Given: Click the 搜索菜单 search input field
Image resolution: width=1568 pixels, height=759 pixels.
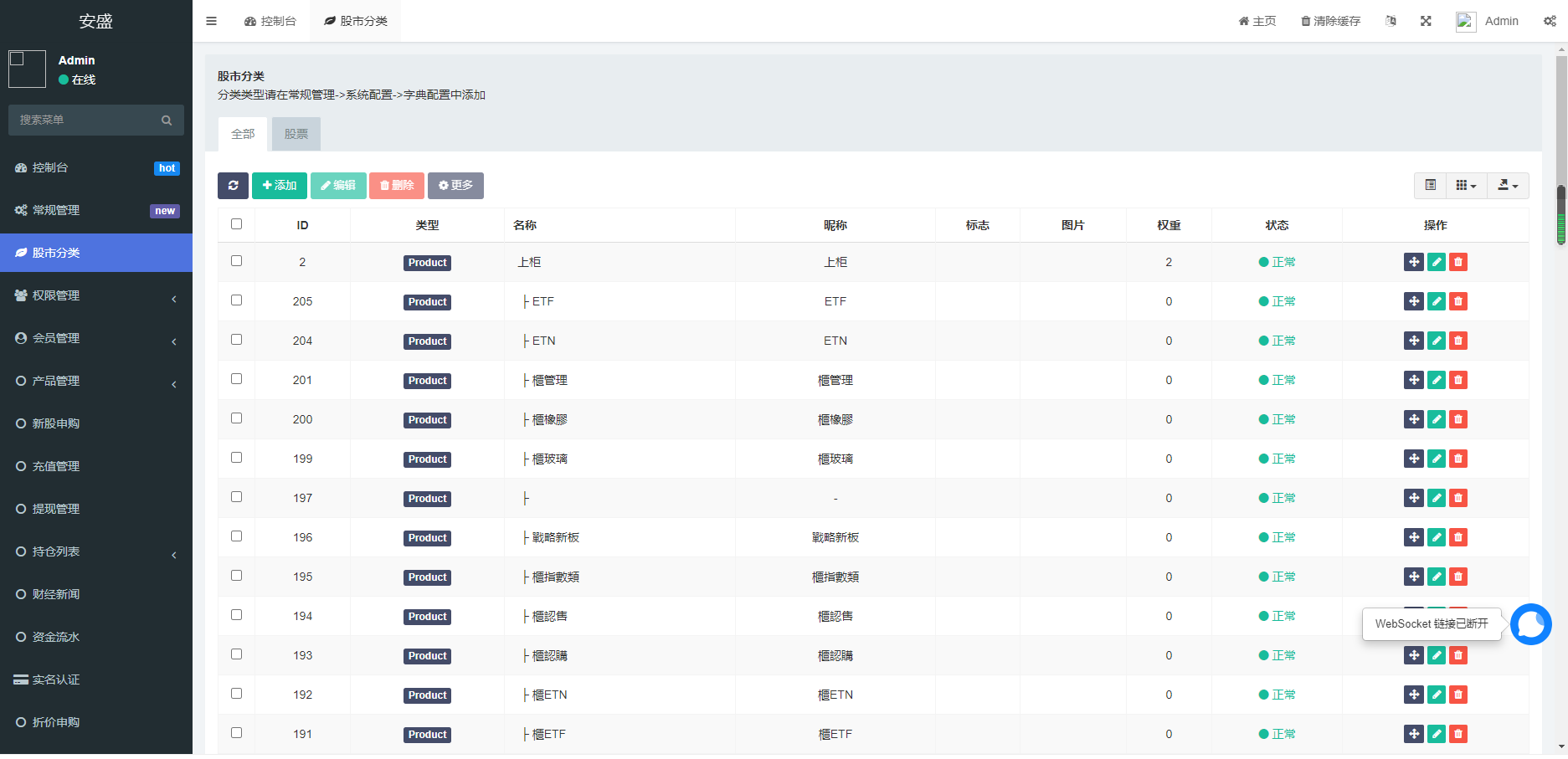Looking at the screenshot, I should [x=88, y=120].
